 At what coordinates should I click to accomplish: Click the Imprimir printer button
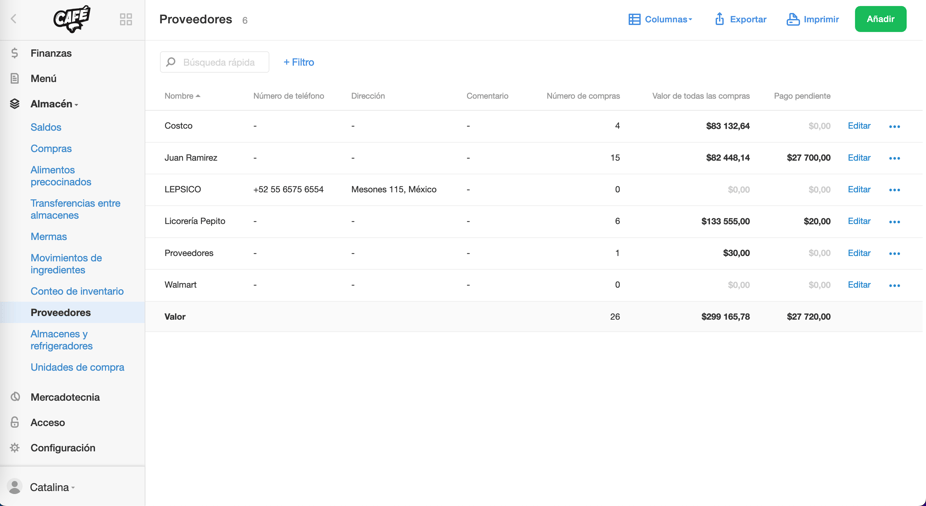click(x=812, y=19)
